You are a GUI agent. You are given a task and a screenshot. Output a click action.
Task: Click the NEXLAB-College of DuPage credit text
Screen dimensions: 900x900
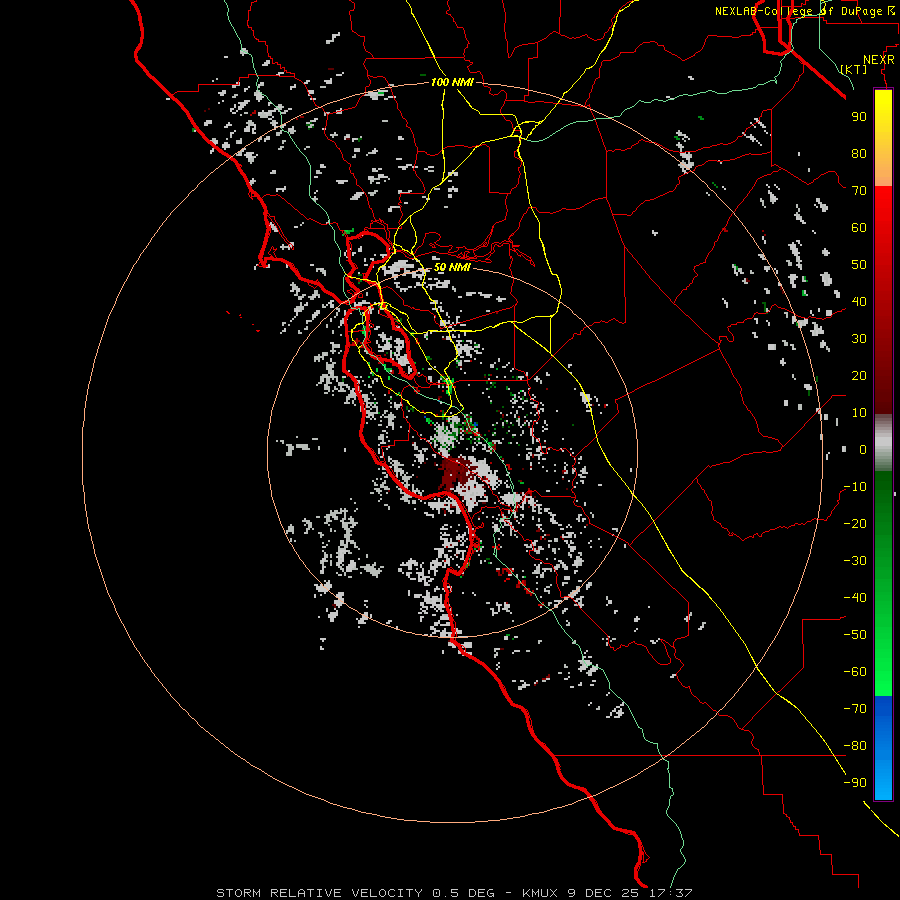pos(804,11)
